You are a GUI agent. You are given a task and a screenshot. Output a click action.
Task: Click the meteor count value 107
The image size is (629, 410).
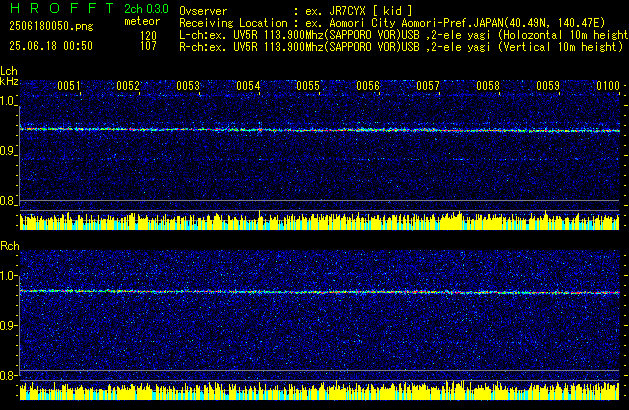(x=148, y=46)
